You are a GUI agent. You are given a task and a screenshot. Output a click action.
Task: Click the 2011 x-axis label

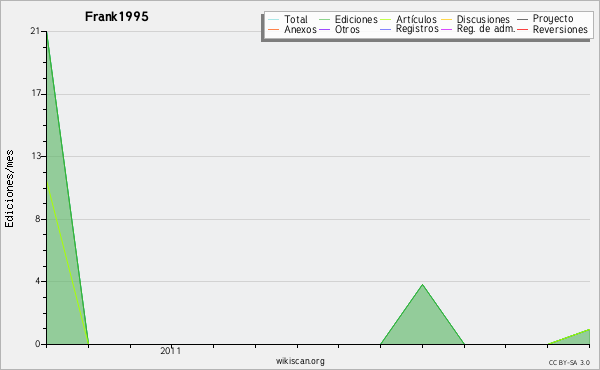point(171,351)
